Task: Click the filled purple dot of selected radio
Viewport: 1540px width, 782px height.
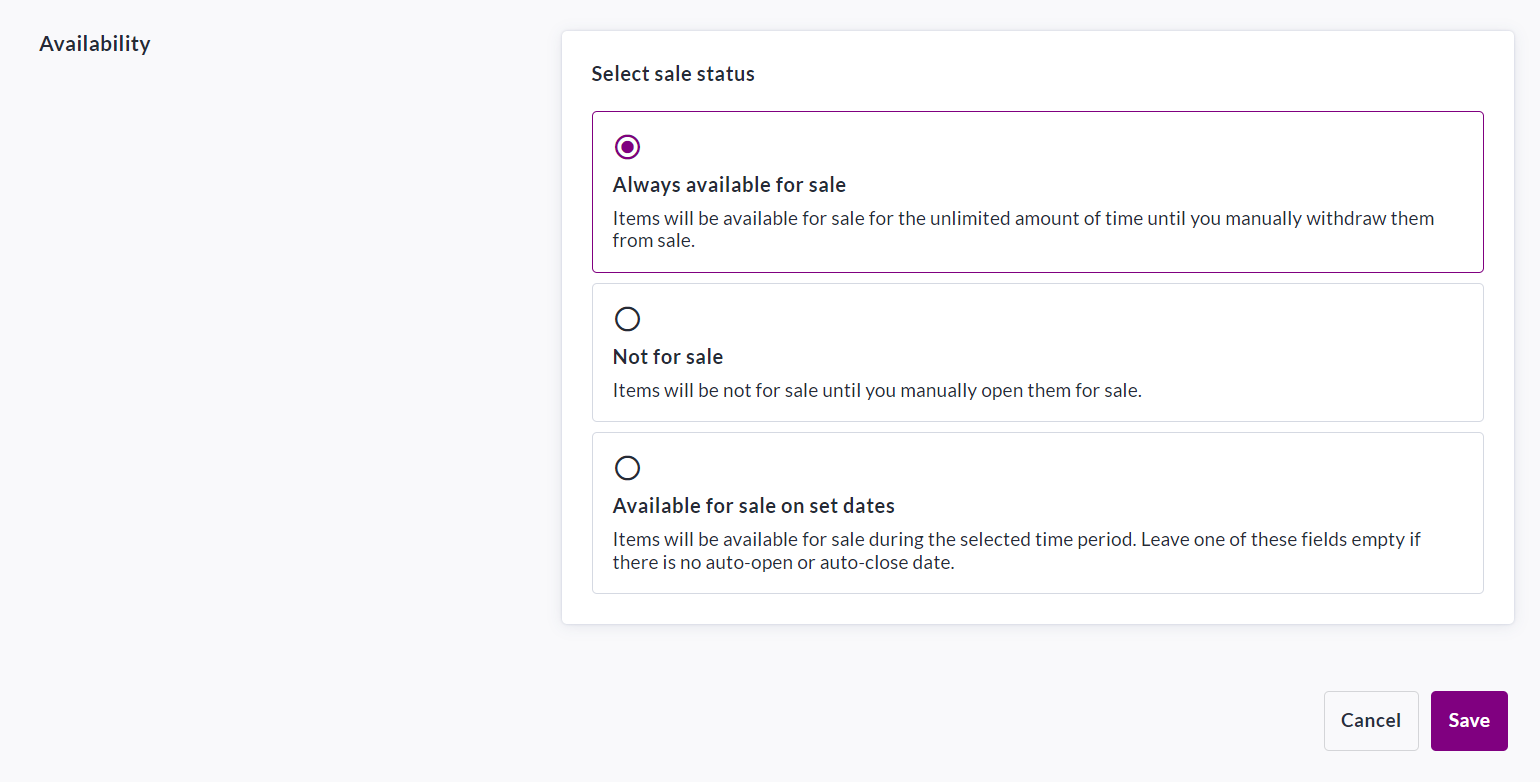Action: (627, 147)
